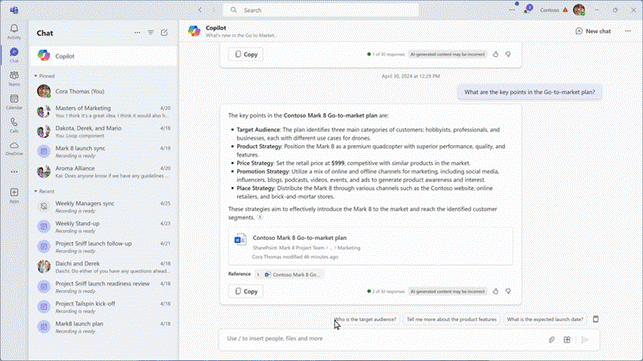Viewport: 643px width, 361px height.
Task: Open the Teams section
Action: pos(14,78)
